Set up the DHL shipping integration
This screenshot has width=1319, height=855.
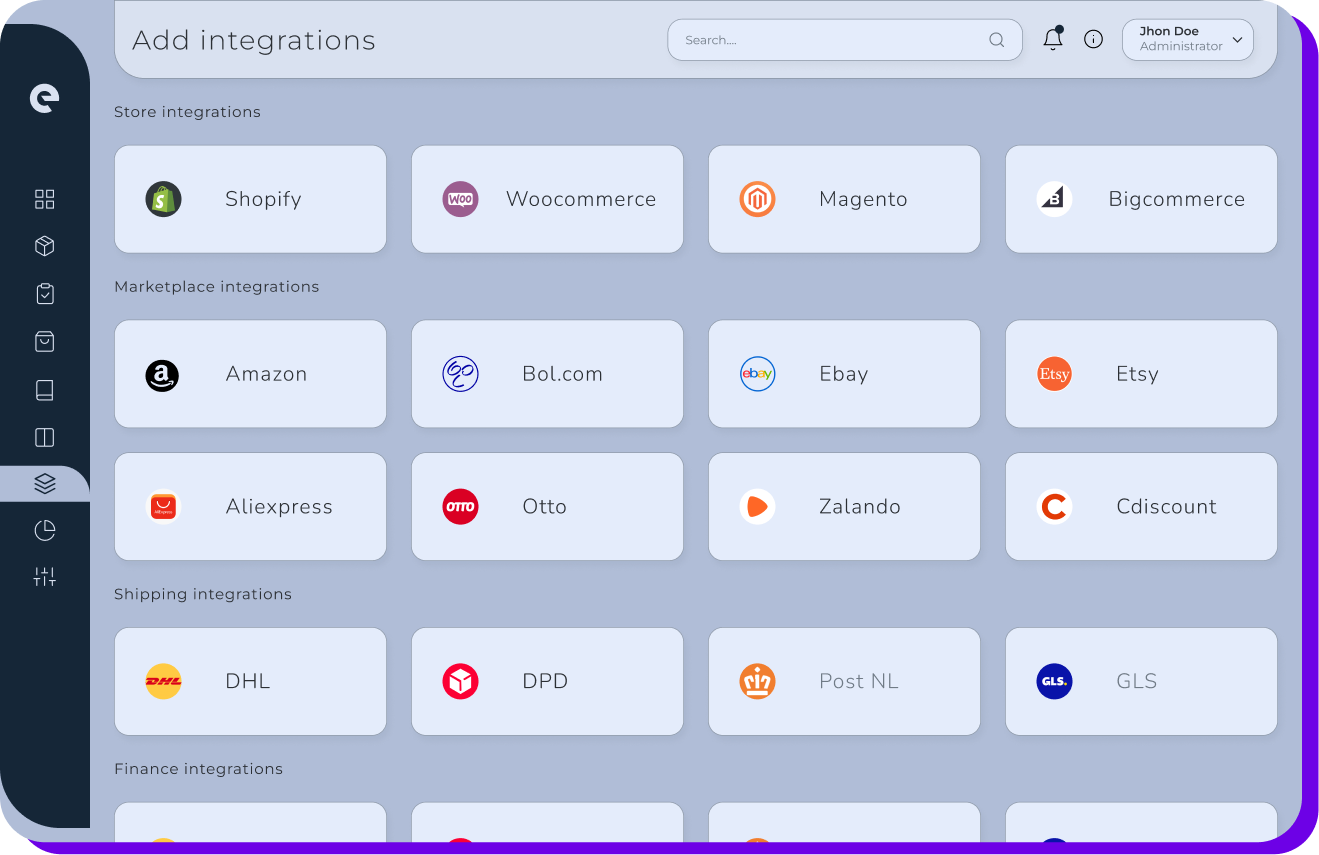click(250, 681)
